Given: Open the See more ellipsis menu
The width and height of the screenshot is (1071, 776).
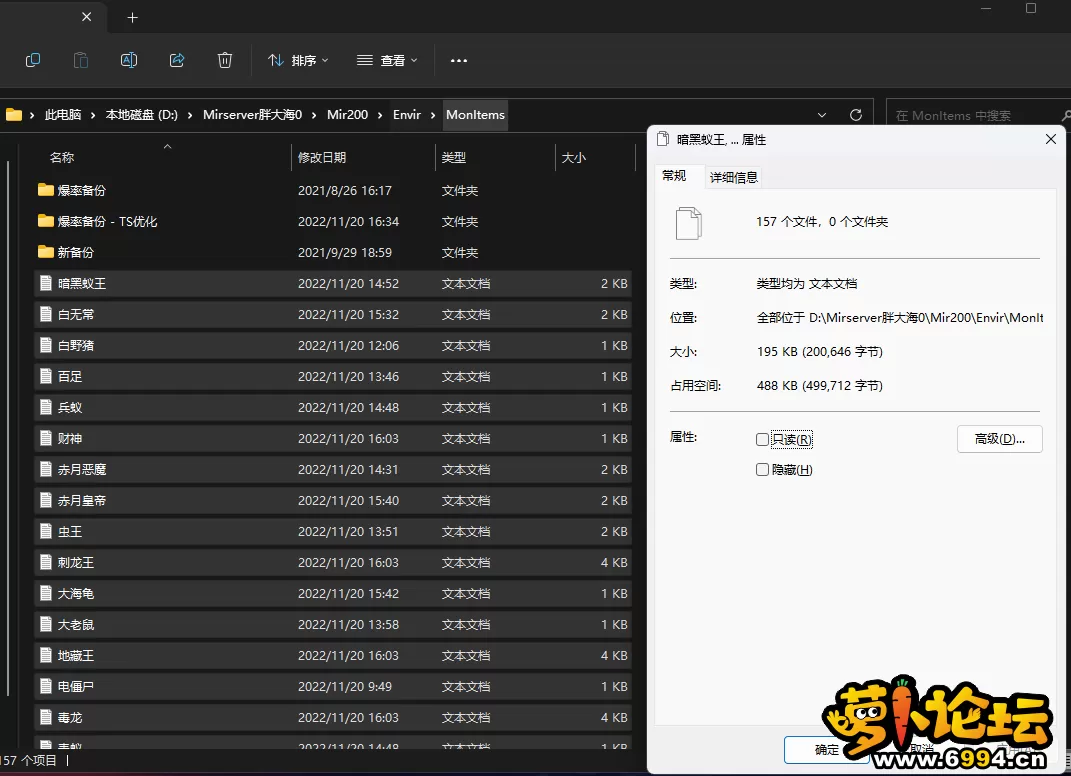Looking at the screenshot, I should pyautogui.click(x=459, y=60).
